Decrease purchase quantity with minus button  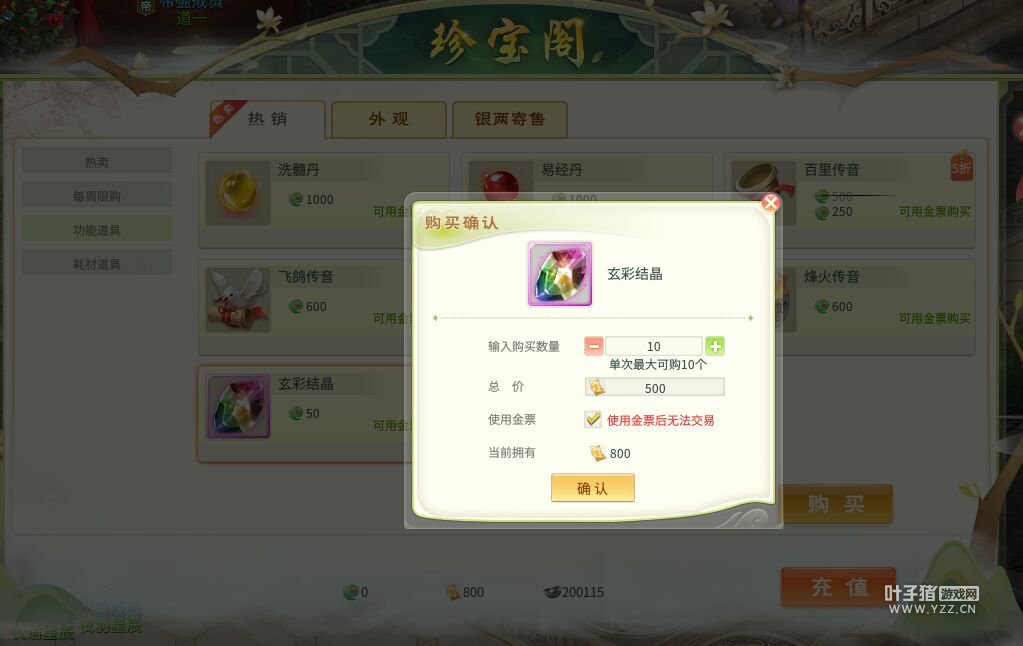tap(594, 346)
